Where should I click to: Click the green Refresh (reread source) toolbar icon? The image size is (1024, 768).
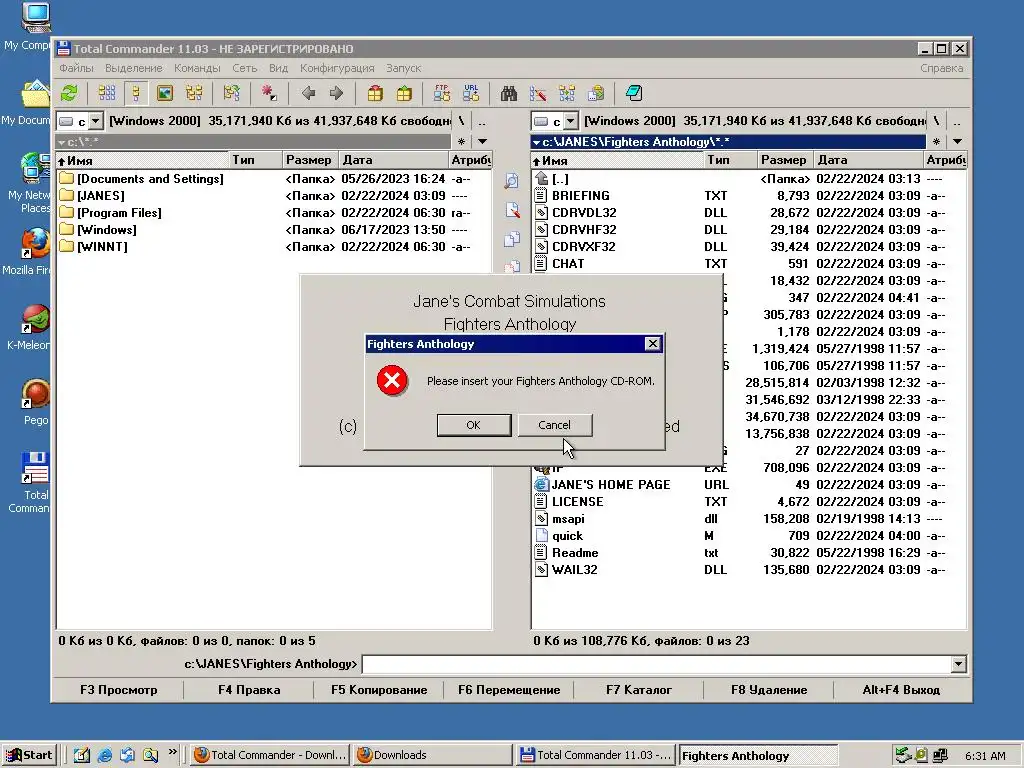click(x=69, y=93)
